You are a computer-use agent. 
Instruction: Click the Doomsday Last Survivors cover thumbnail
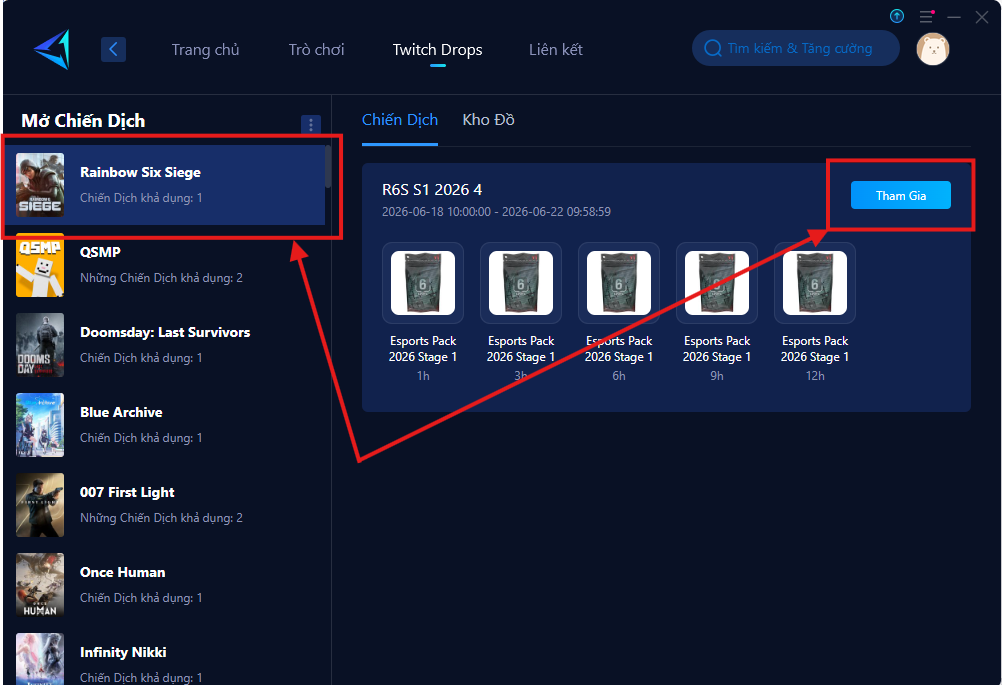40,345
